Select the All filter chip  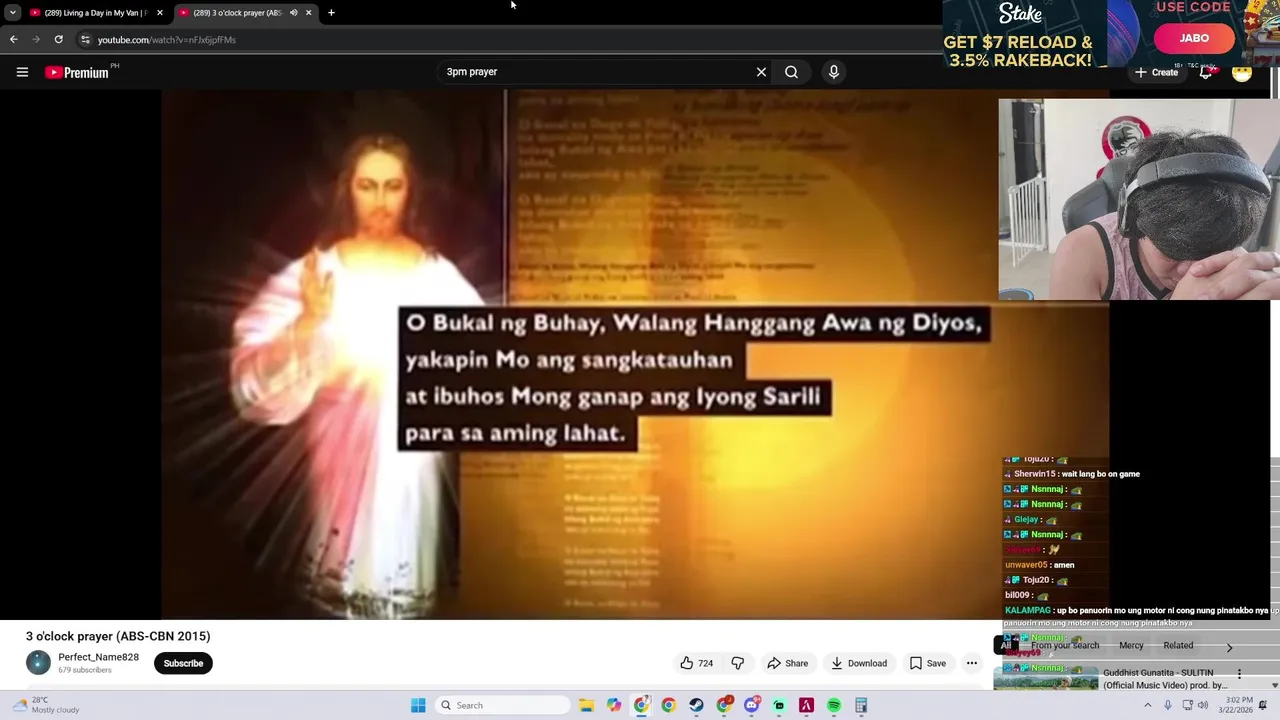tap(1006, 646)
